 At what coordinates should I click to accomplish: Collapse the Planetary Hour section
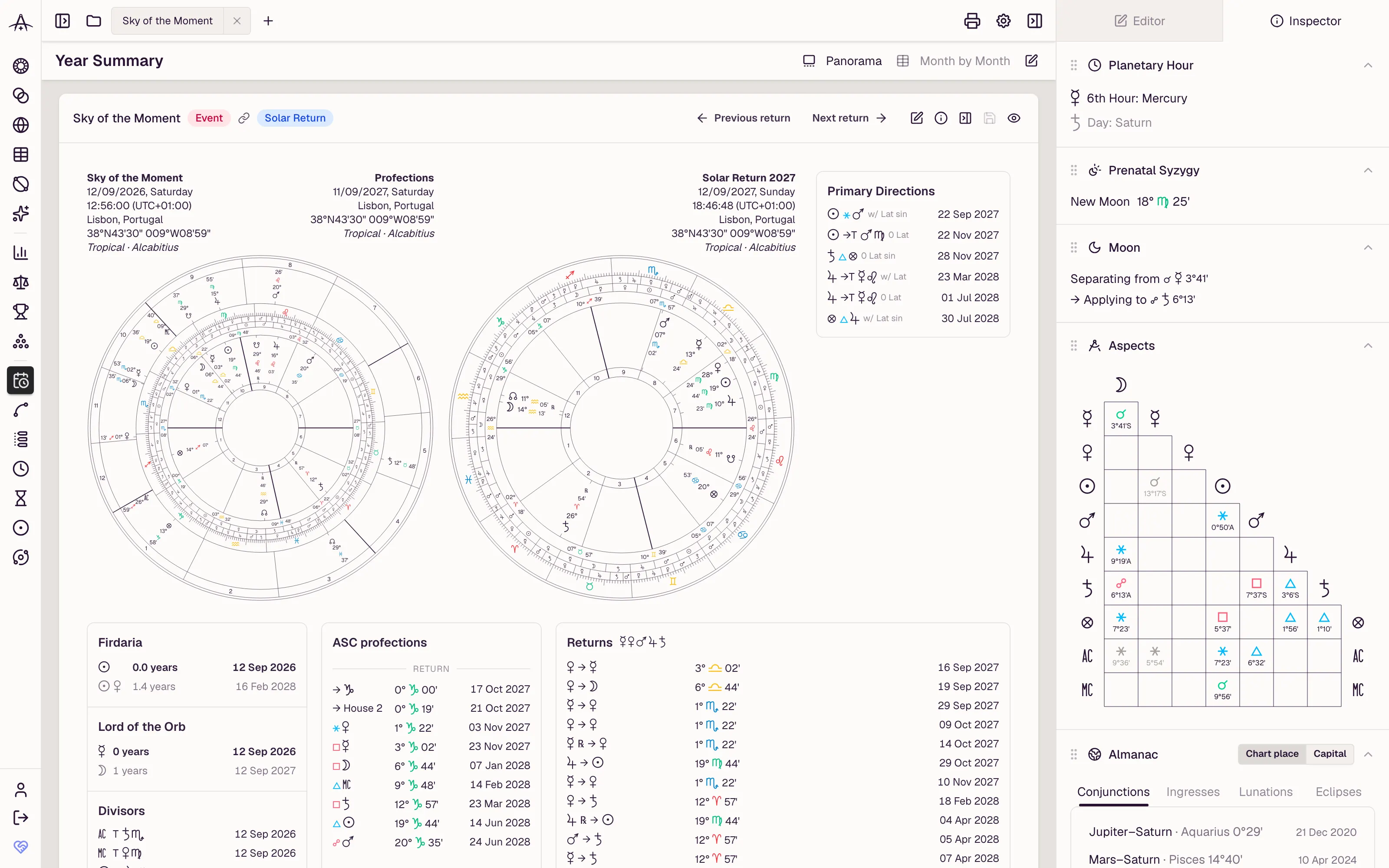tap(1368, 66)
